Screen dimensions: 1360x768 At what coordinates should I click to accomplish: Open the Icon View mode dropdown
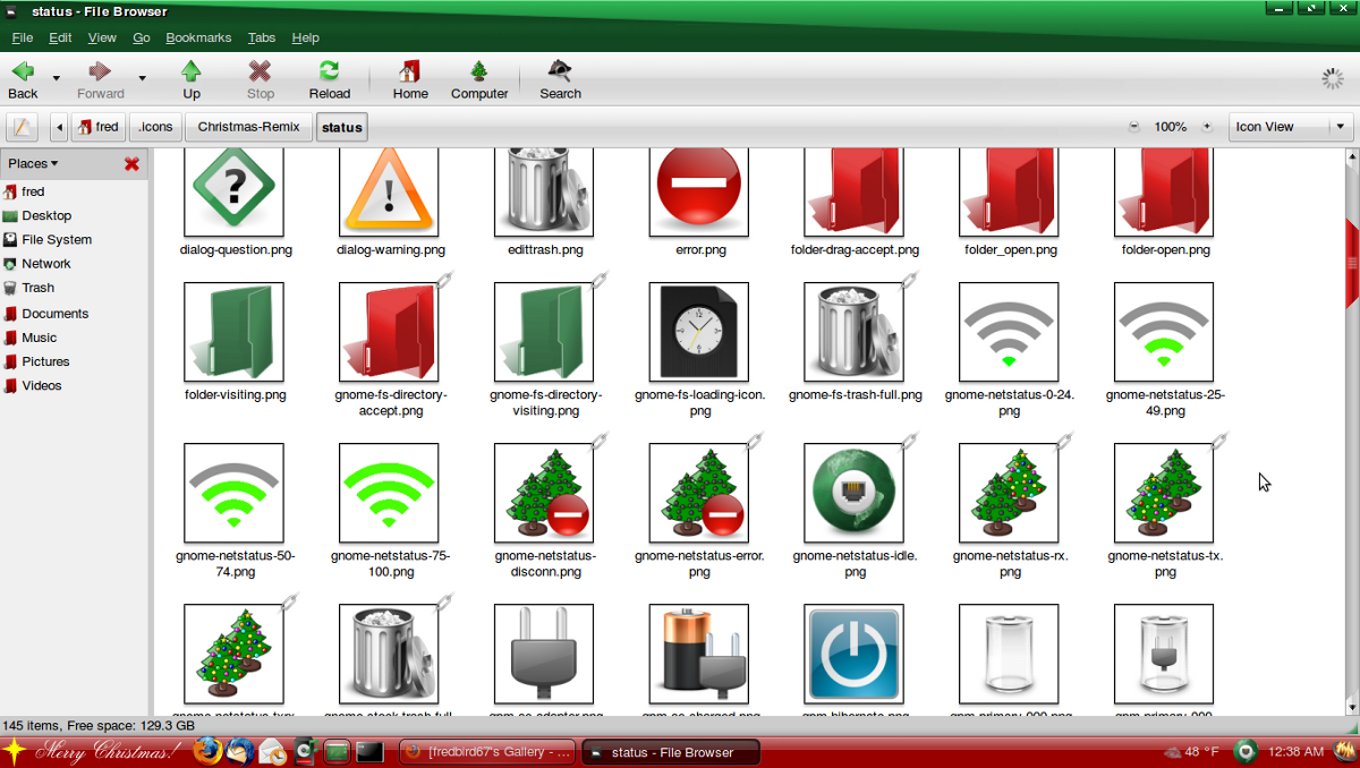[x=1291, y=127]
